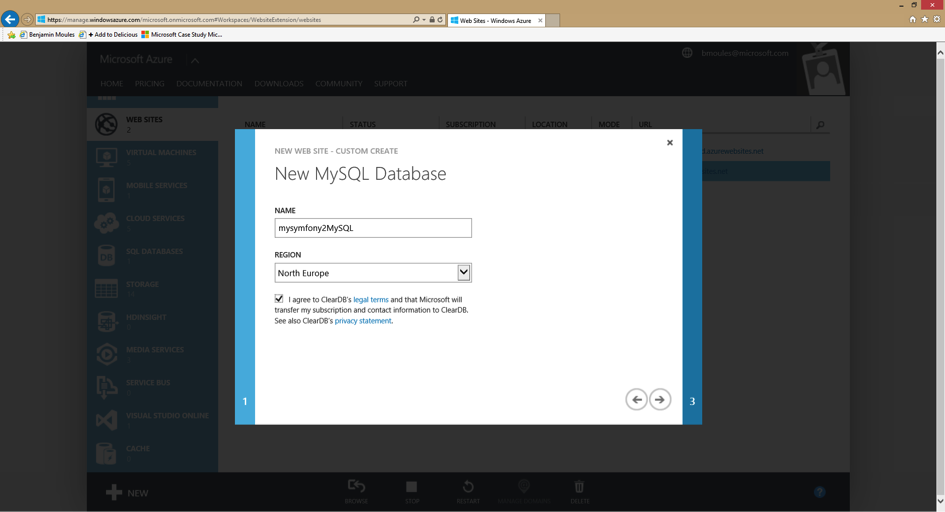Click the help question mark icon
Image resolution: width=945 pixels, height=512 pixels.
[820, 492]
